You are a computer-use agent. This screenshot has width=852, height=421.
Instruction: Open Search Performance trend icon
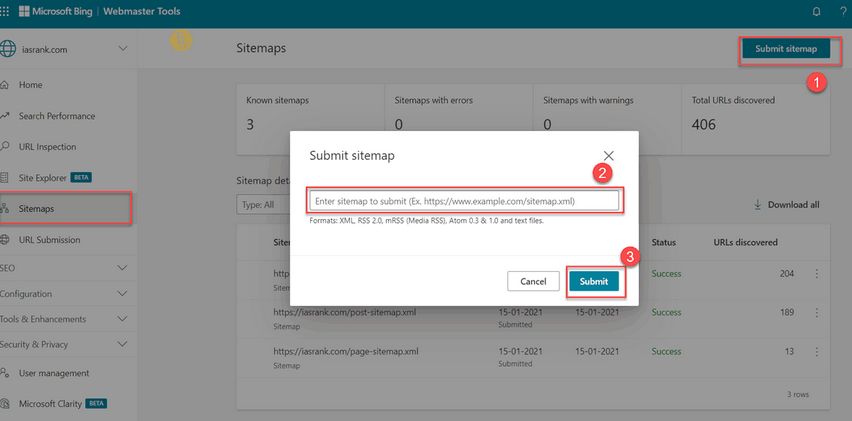tap(5, 116)
